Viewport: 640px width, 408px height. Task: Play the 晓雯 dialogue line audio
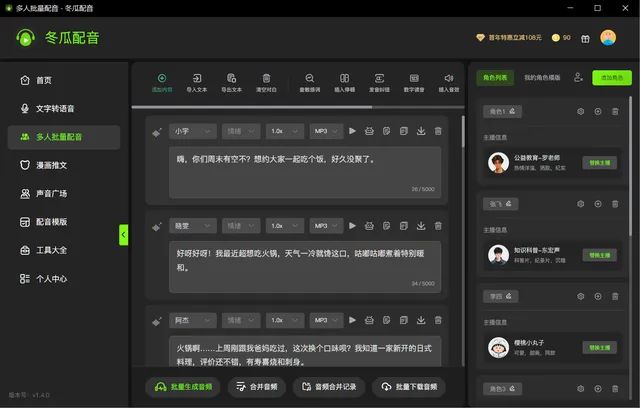click(352, 226)
